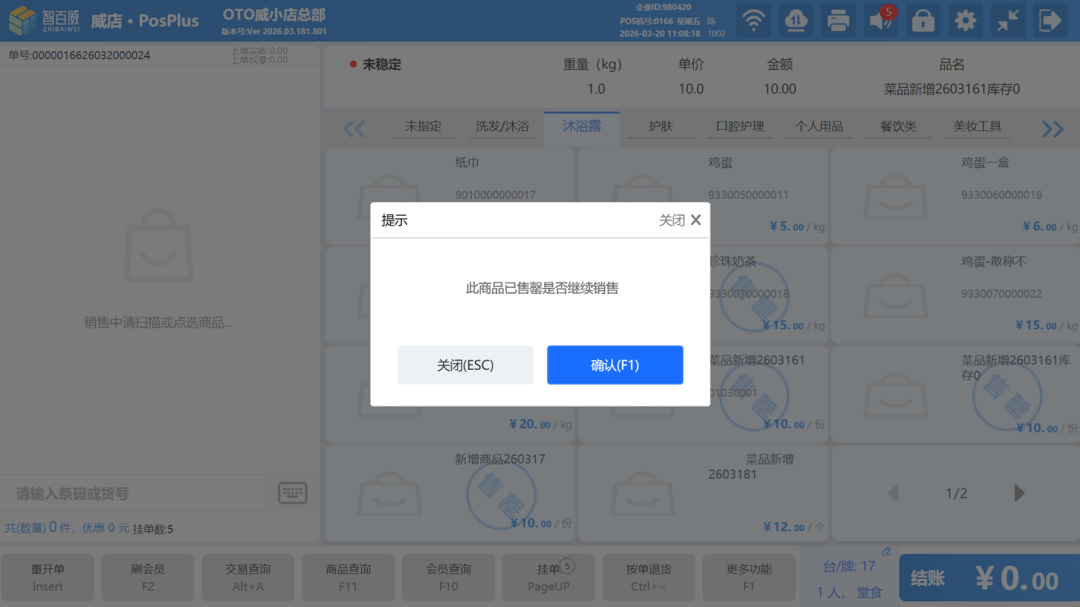Close the prompt dialog with X
Image resolution: width=1080 pixels, height=607 pixels.
point(696,220)
